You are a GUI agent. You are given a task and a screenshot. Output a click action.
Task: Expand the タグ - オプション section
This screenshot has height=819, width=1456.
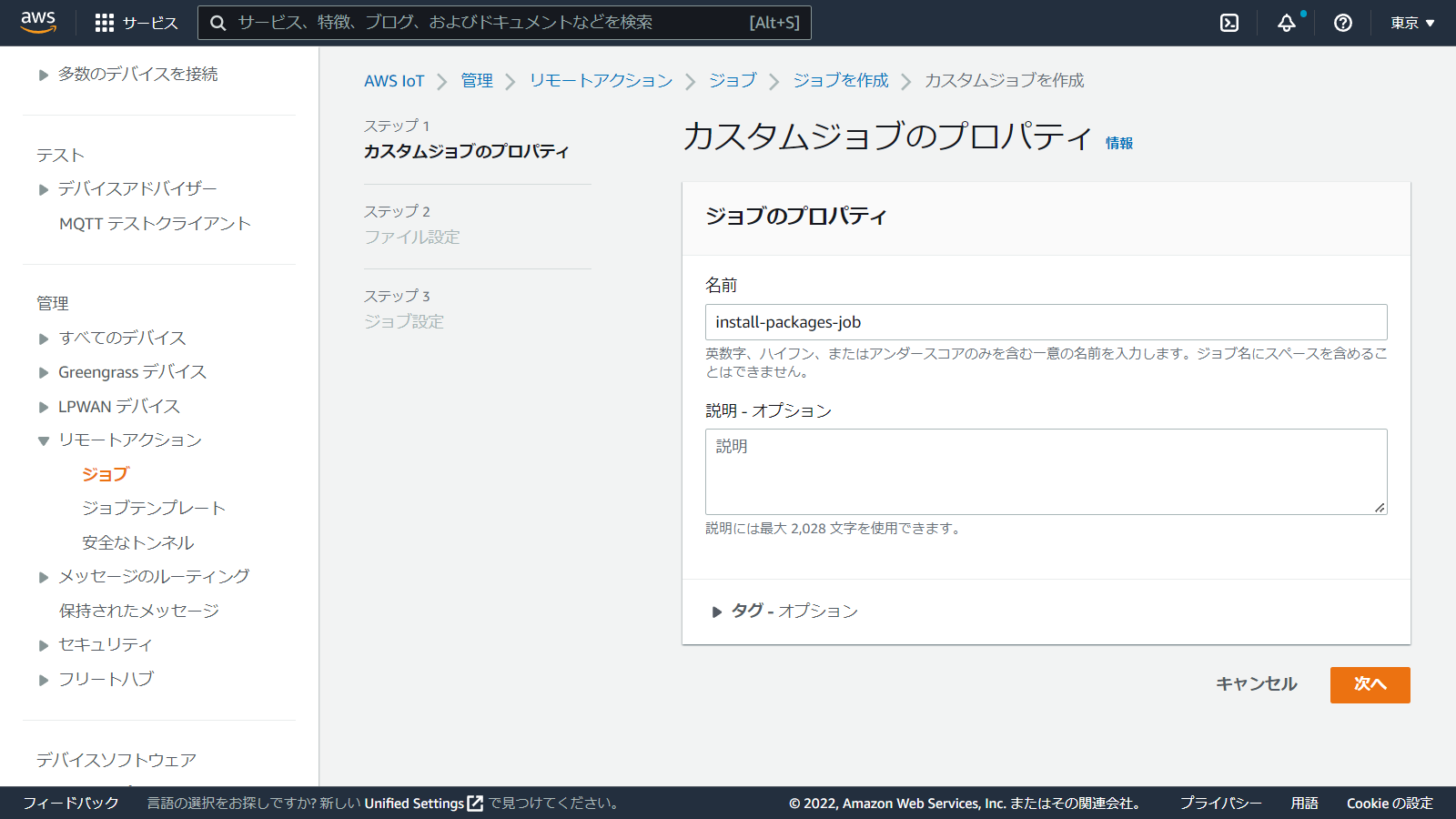click(716, 612)
